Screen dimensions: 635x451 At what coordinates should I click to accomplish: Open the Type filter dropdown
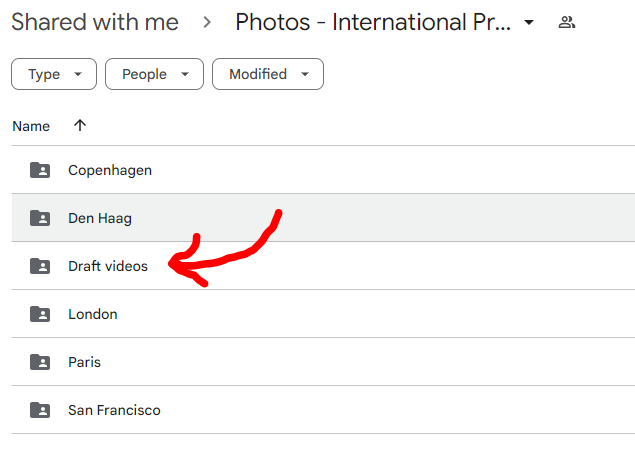[54, 74]
